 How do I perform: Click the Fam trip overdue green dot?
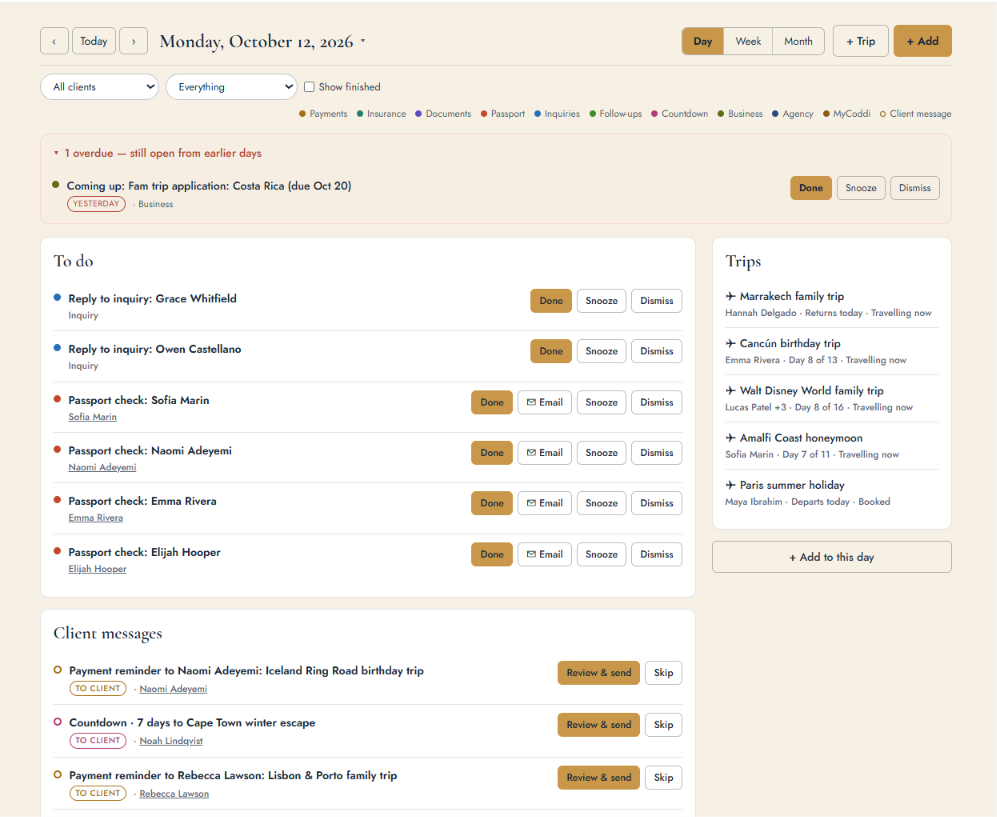(x=56, y=185)
